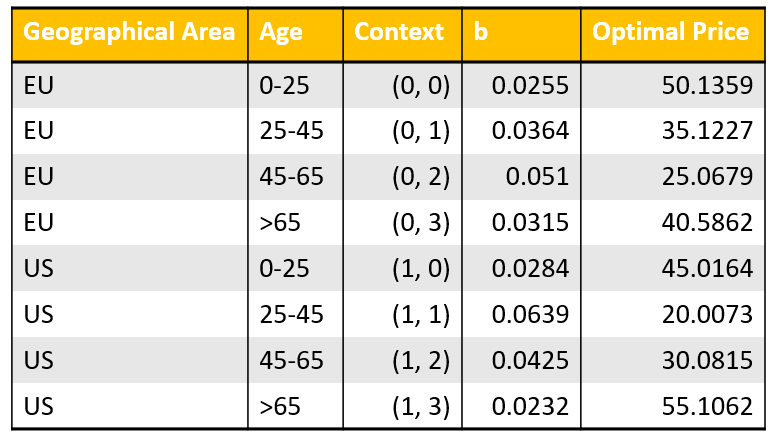Screen dimensions: 778x442
Task: Select the optimal price 30.0815
Action: (x=706, y=360)
